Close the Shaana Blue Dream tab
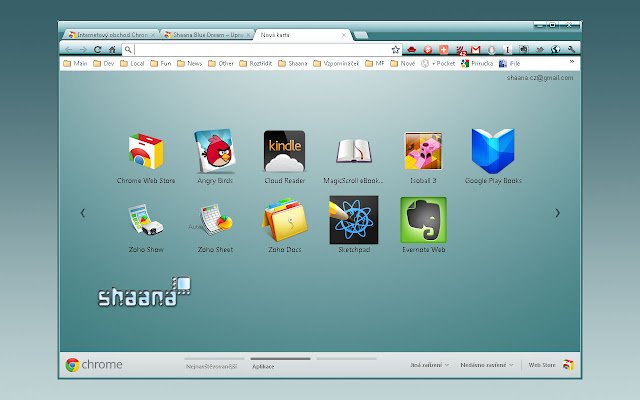Image resolution: width=640 pixels, height=400 pixels. [248, 35]
